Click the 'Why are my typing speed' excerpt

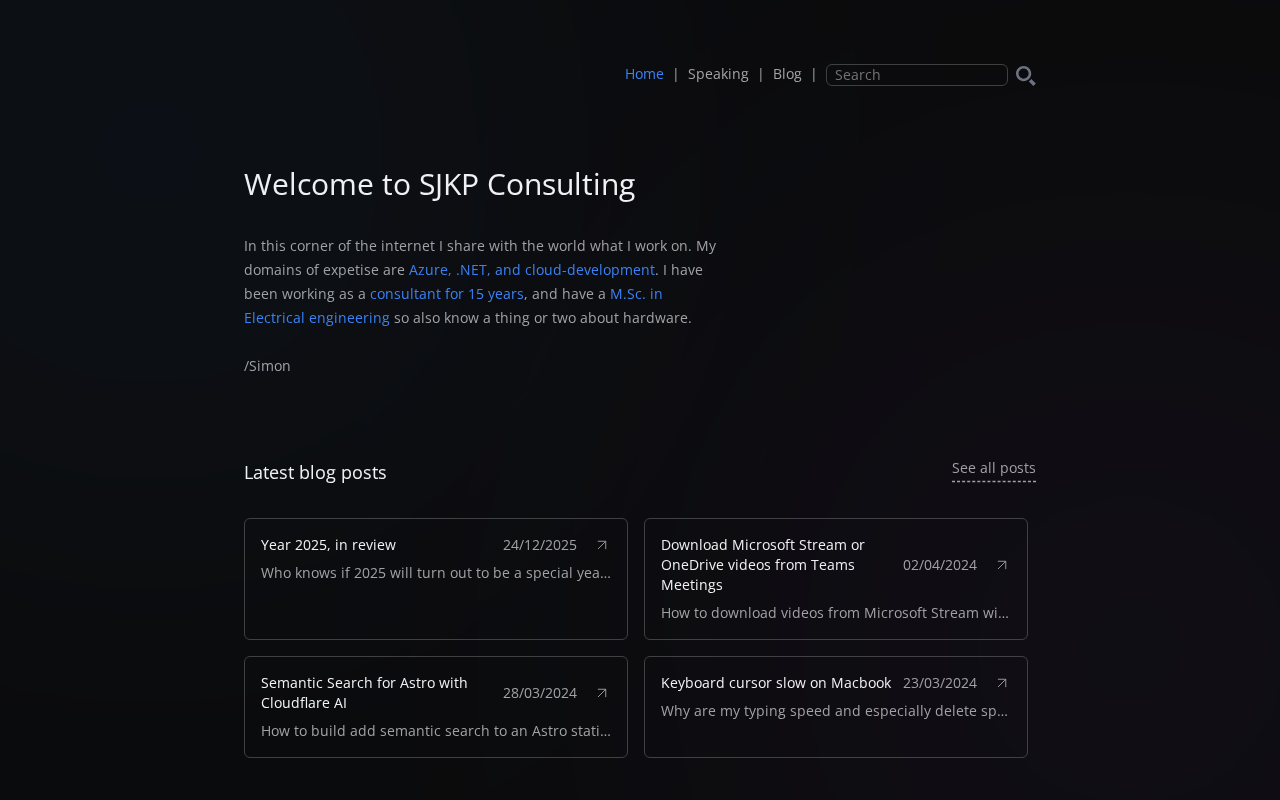[x=835, y=711]
